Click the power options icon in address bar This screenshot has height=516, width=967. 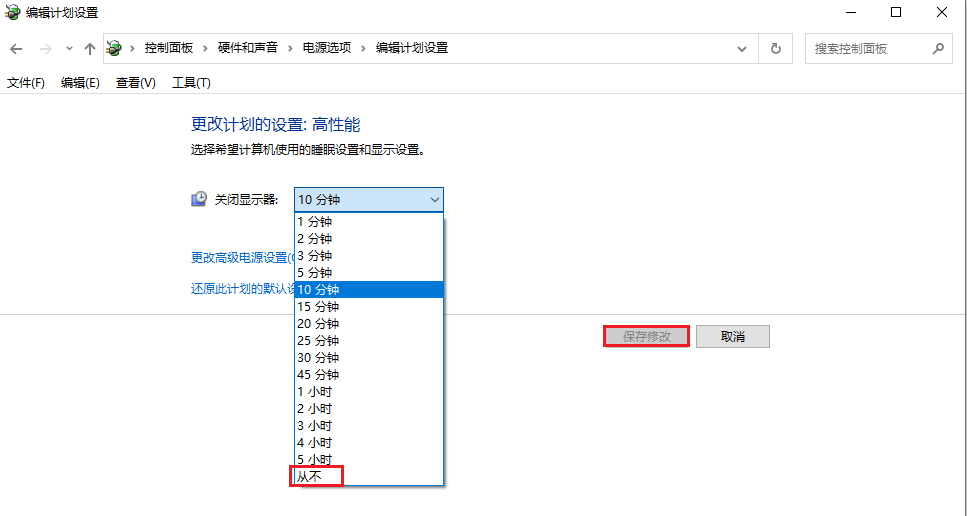tap(115, 48)
